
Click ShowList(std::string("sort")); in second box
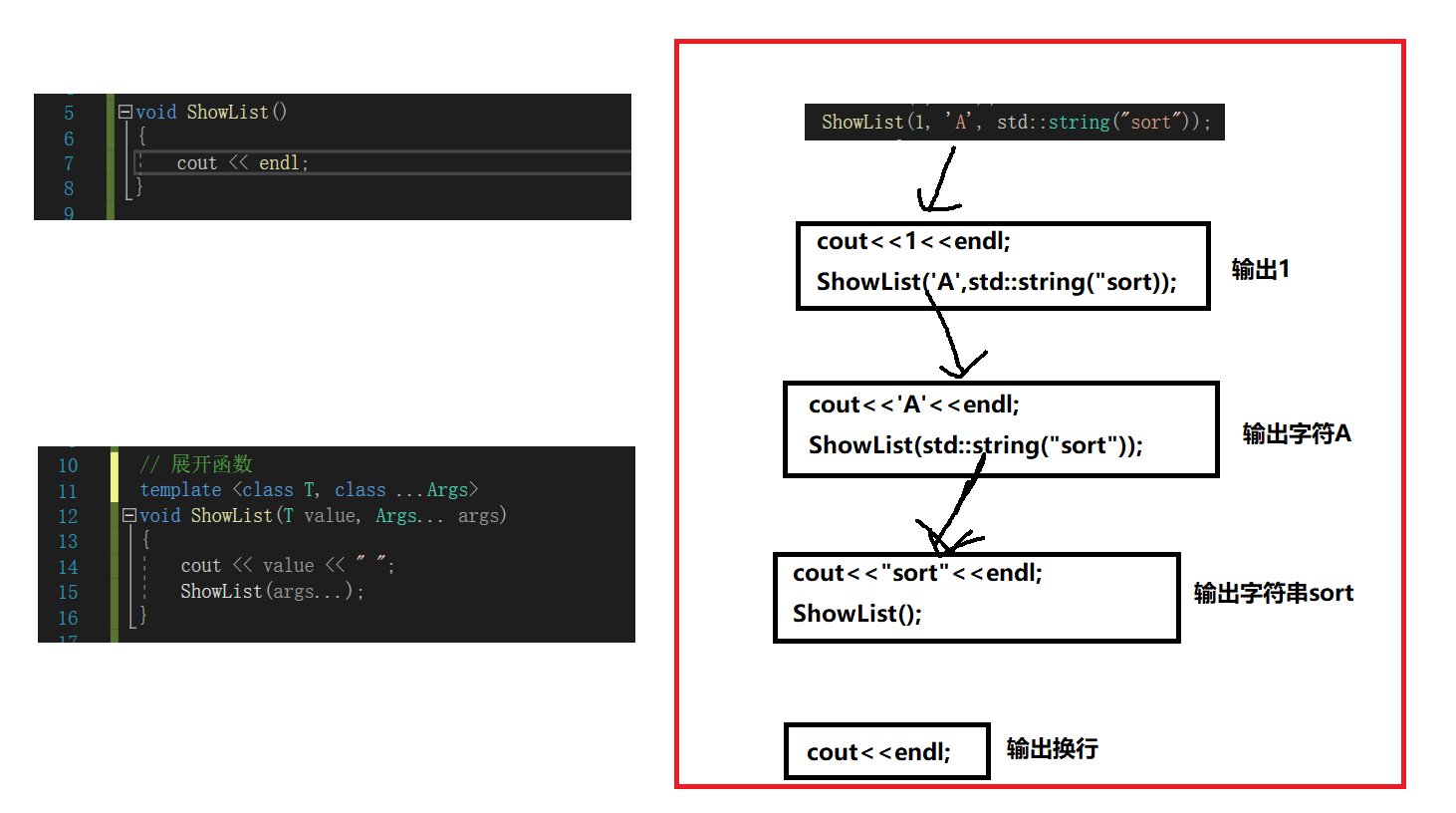point(976,445)
